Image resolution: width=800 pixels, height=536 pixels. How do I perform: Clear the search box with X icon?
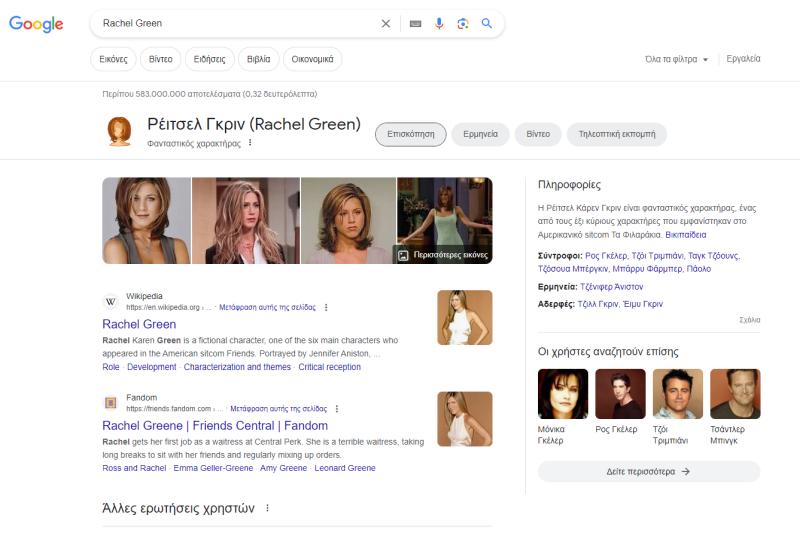(386, 23)
